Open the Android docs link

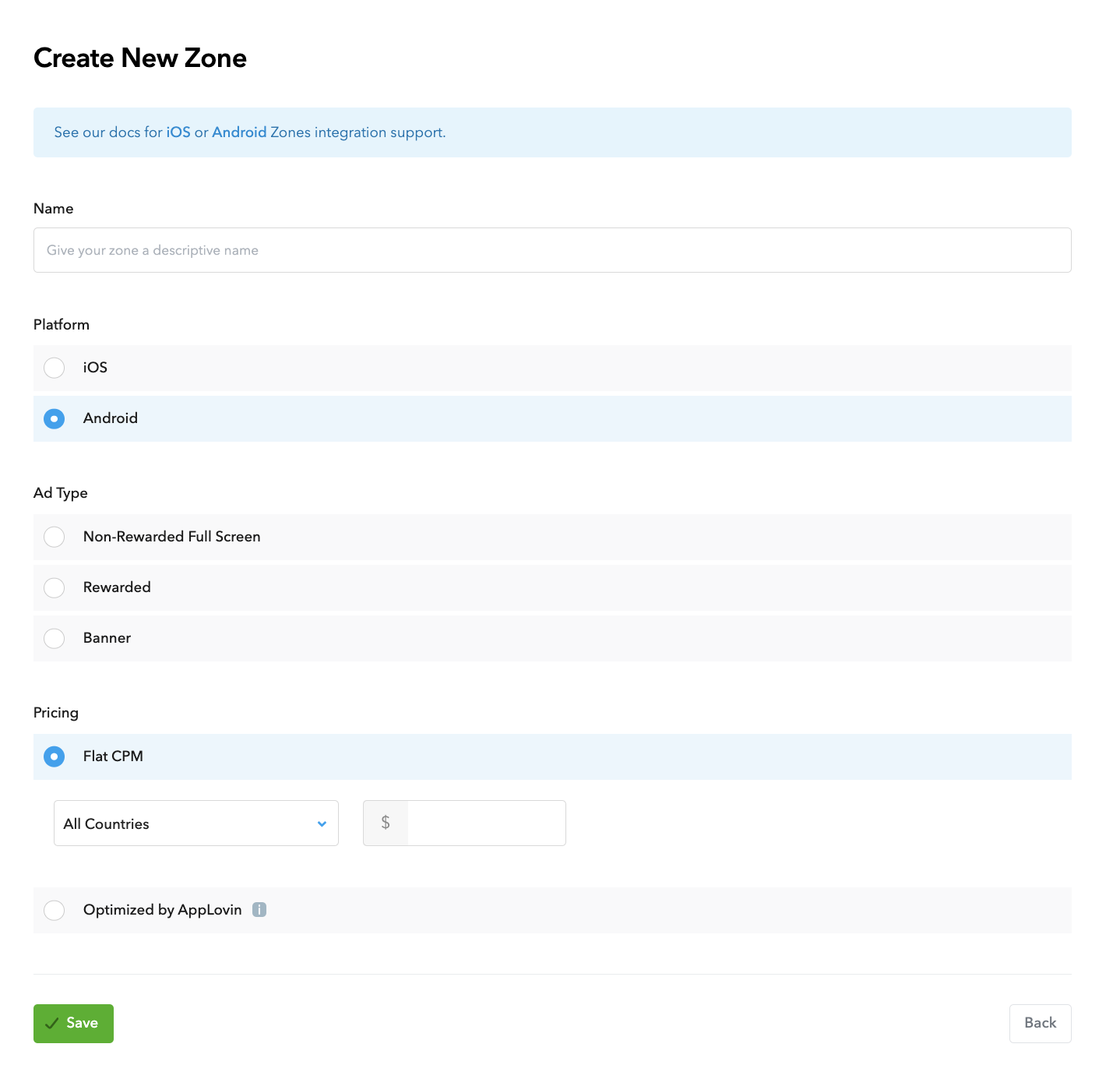pos(239,132)
